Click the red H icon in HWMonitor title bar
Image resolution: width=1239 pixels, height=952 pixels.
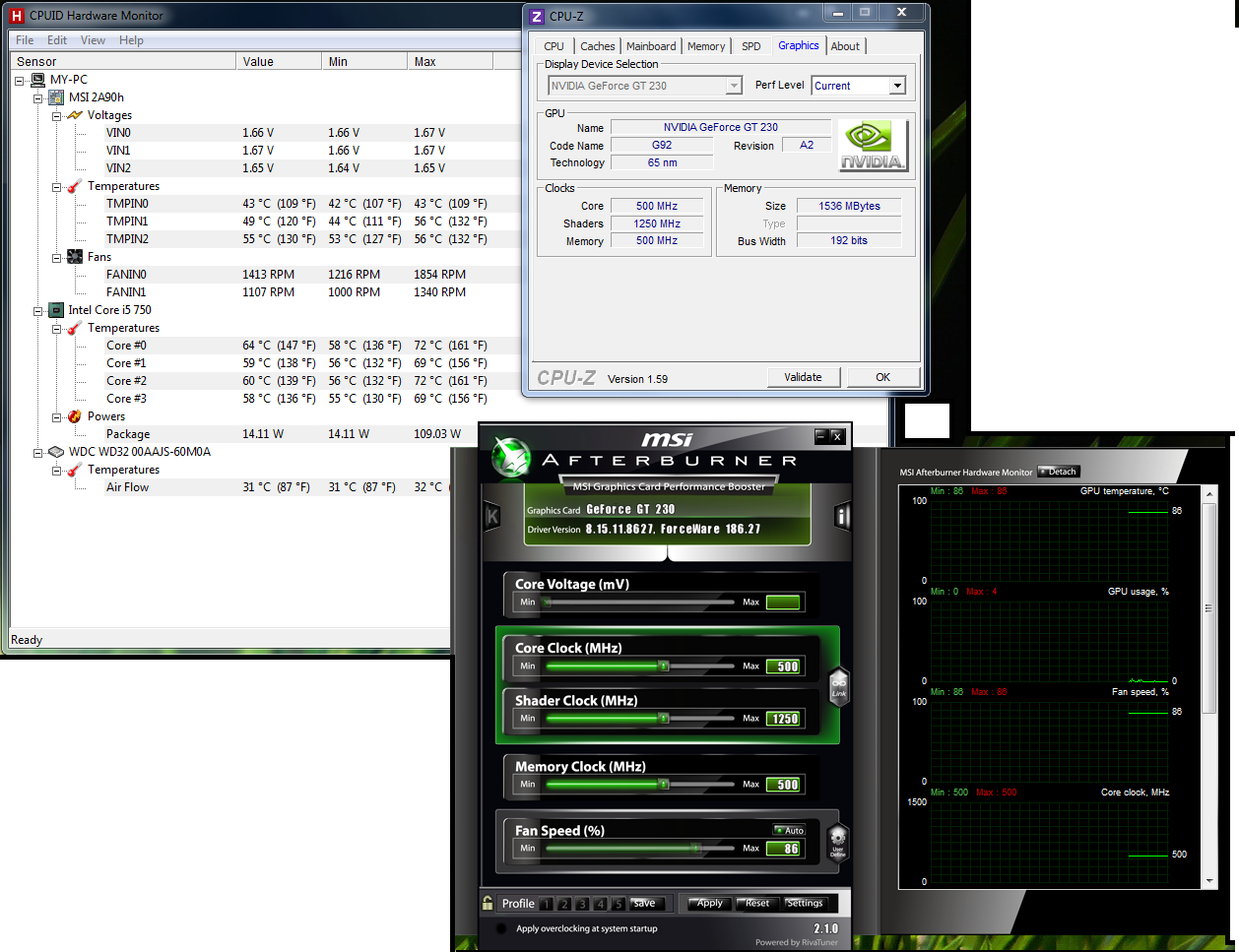[x=16, y=16]
